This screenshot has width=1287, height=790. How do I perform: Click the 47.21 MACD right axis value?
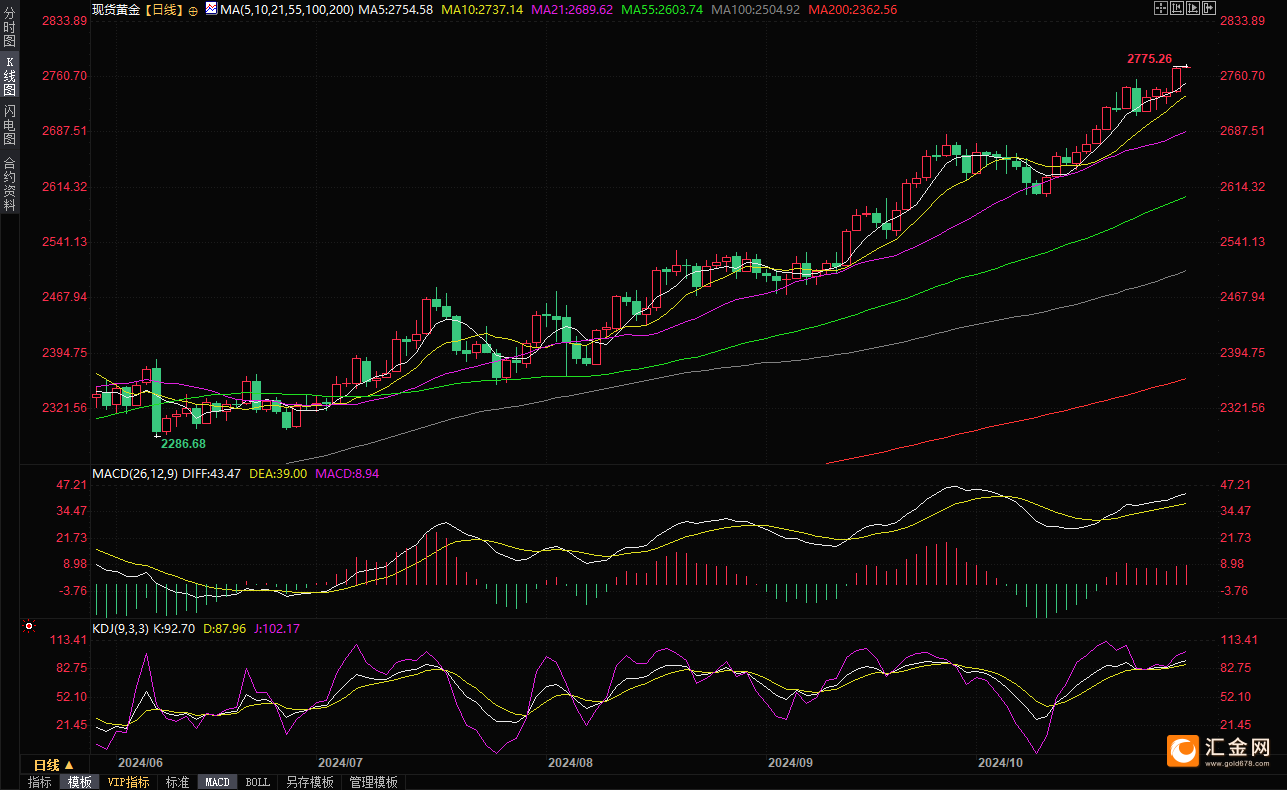click(1237, 485)
